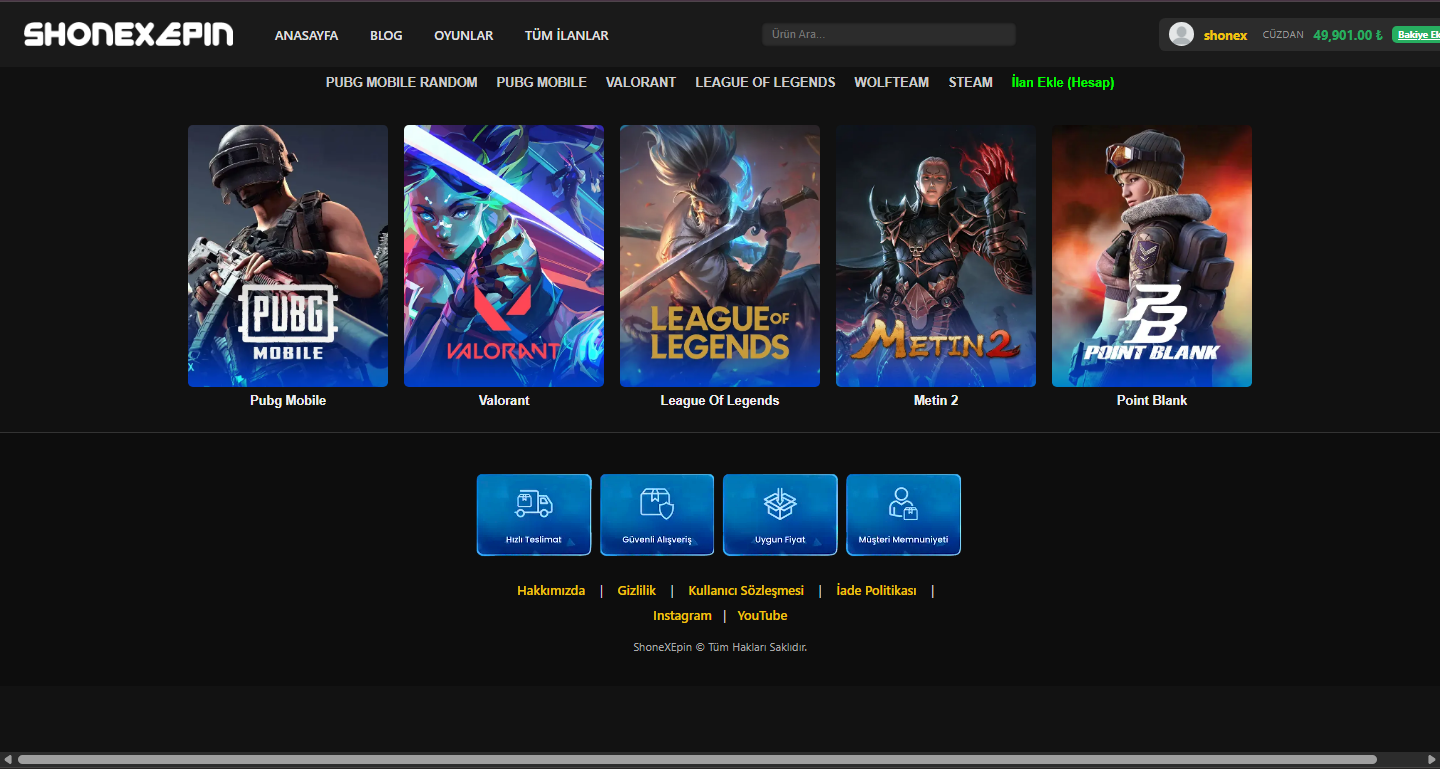This screenshot has height=769, width=1440.
Task: Open the Pubg Mobile game cover image
Action: (288, 256)
